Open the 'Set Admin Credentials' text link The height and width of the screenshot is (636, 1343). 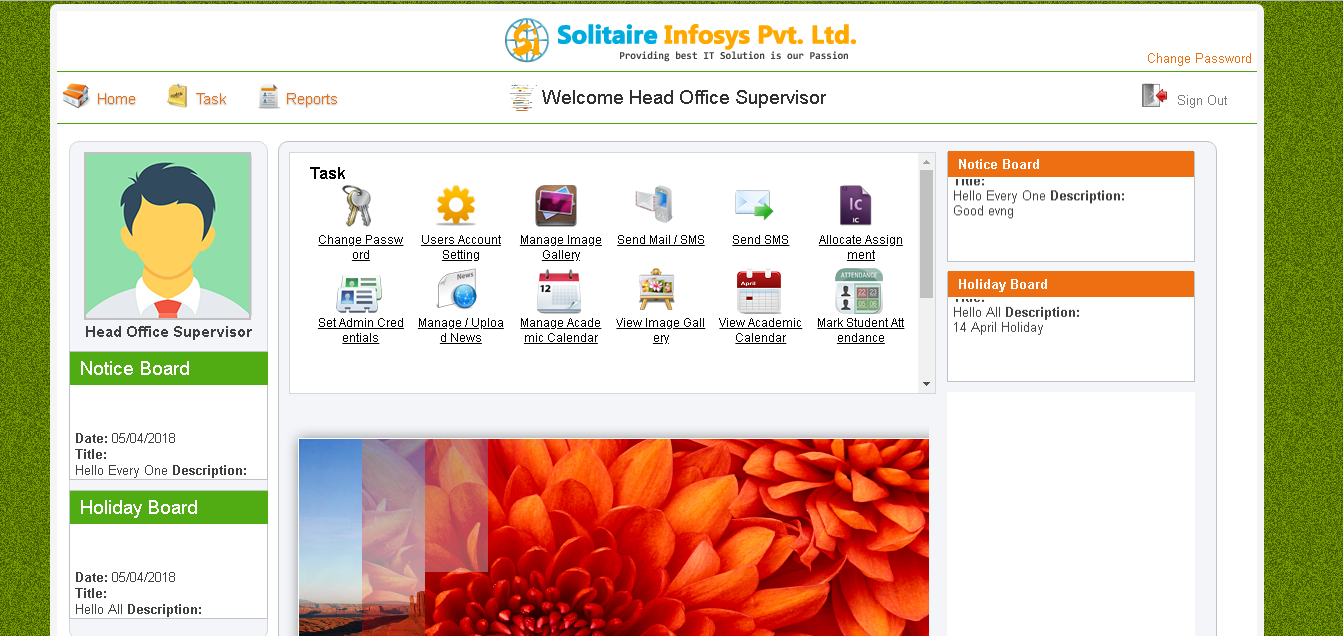coord(361,330)
